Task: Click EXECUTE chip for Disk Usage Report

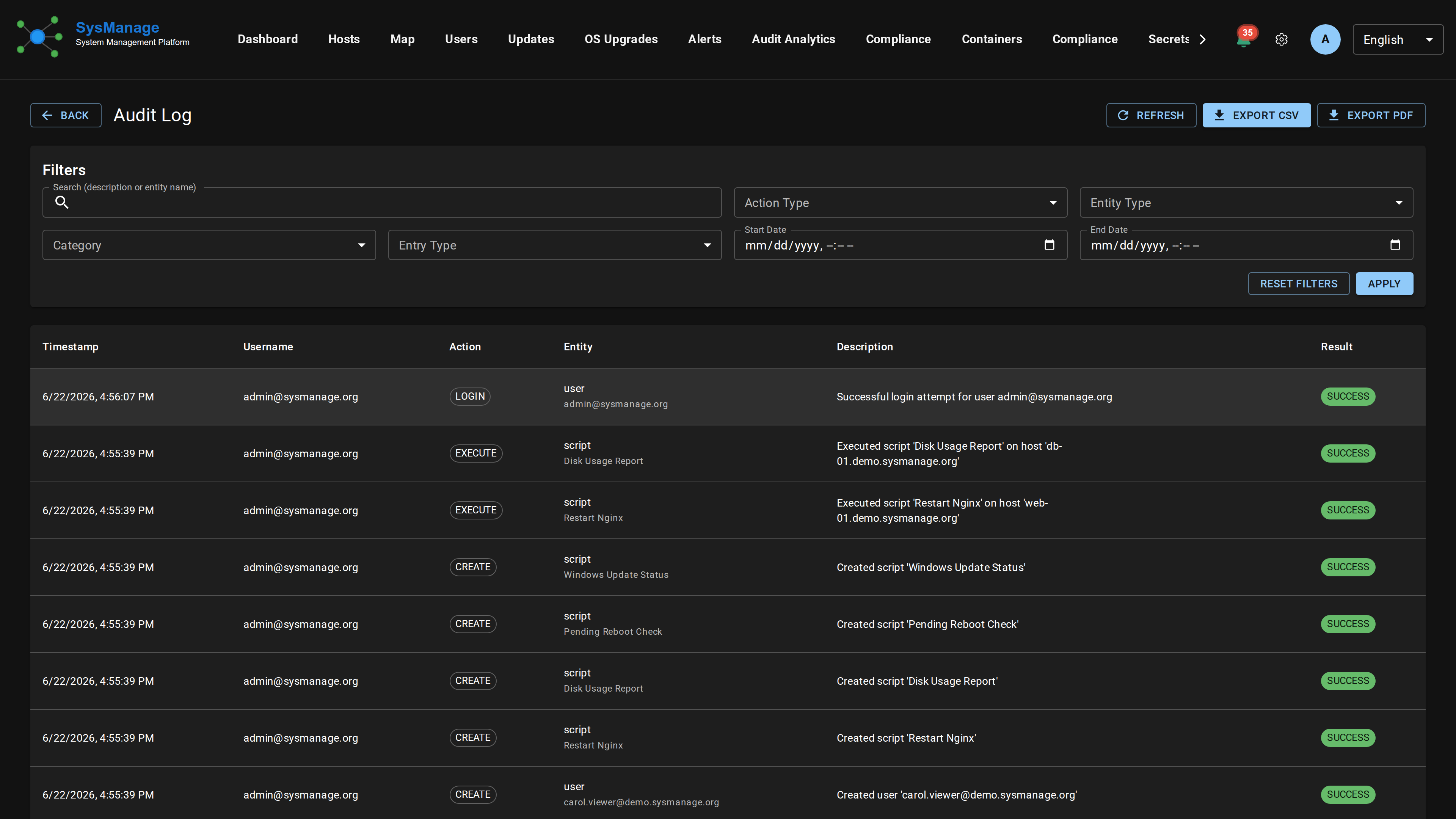Action: pos(475,453)
